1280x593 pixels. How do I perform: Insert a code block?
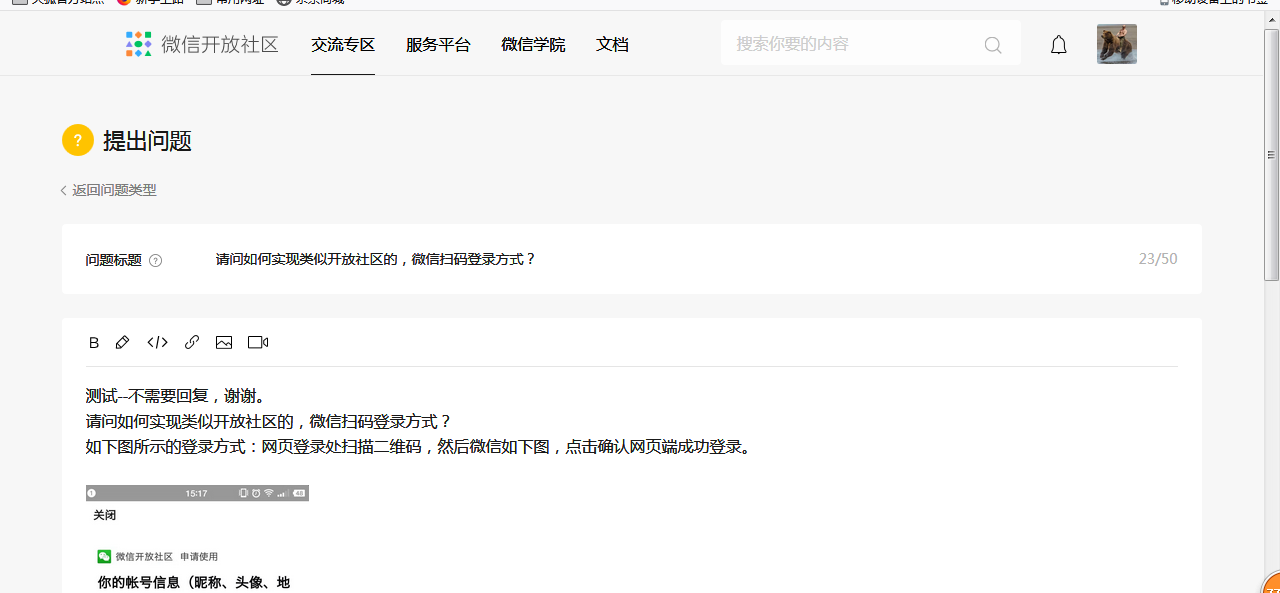157,342
